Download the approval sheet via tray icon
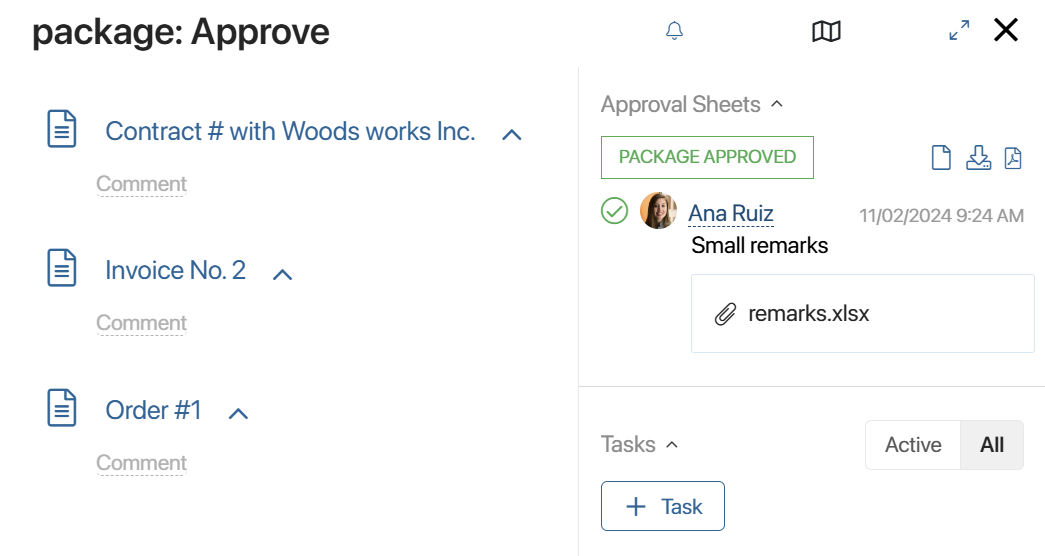Image resolution: width=1045 pixels, height=556 pixels. click(x=978, y=158)
